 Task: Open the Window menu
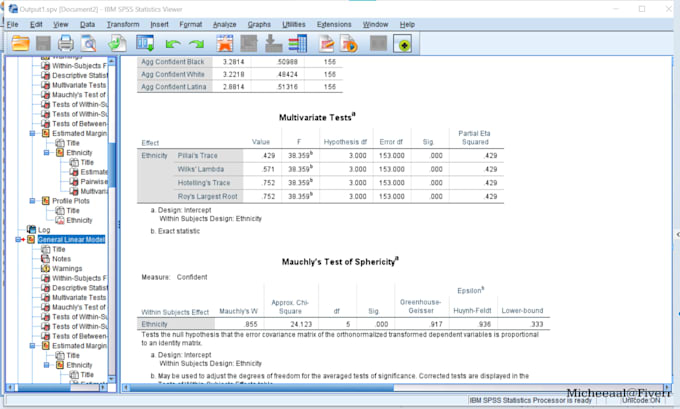[x=375, y=24]
